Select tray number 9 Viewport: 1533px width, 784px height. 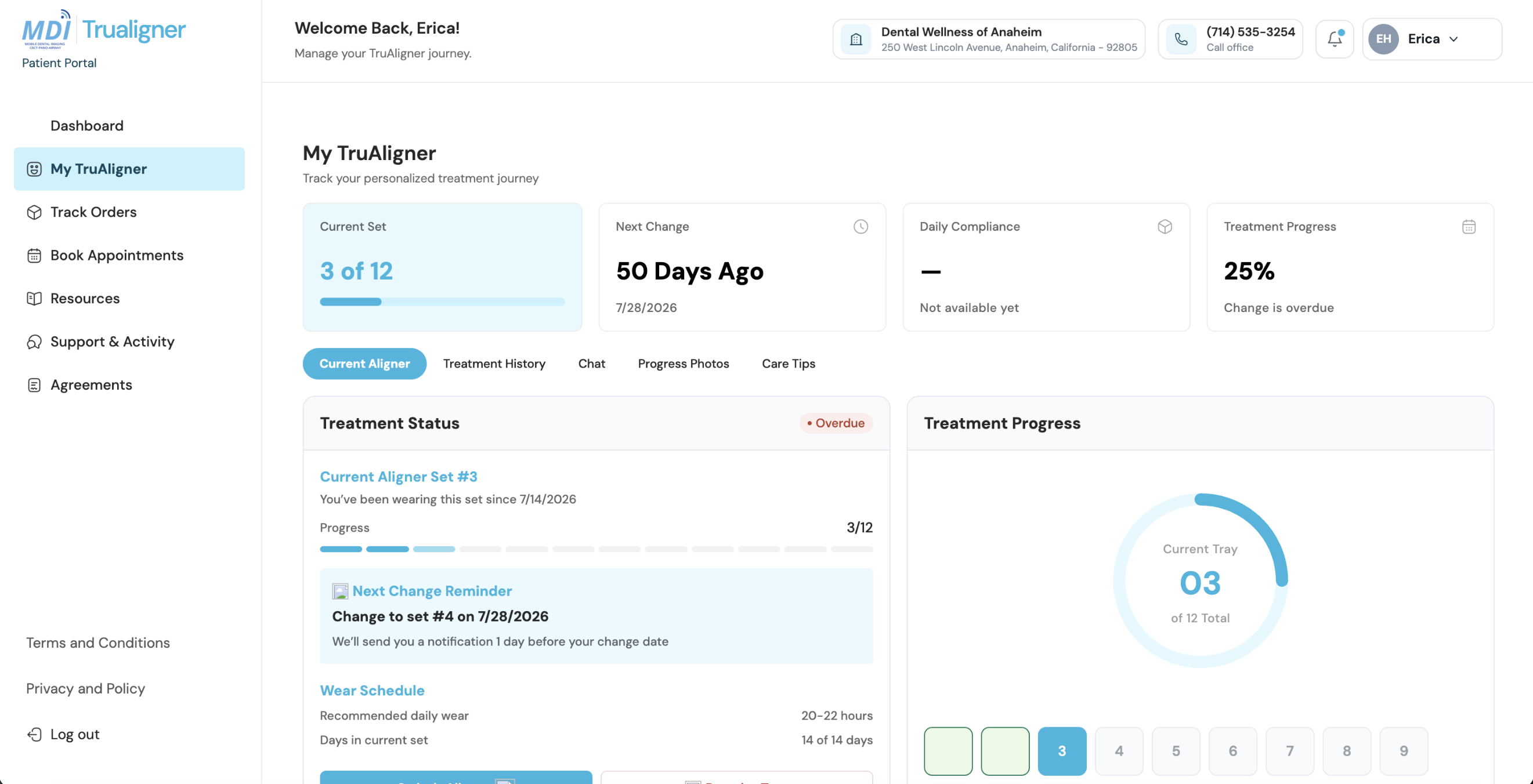pos(1403,752)
